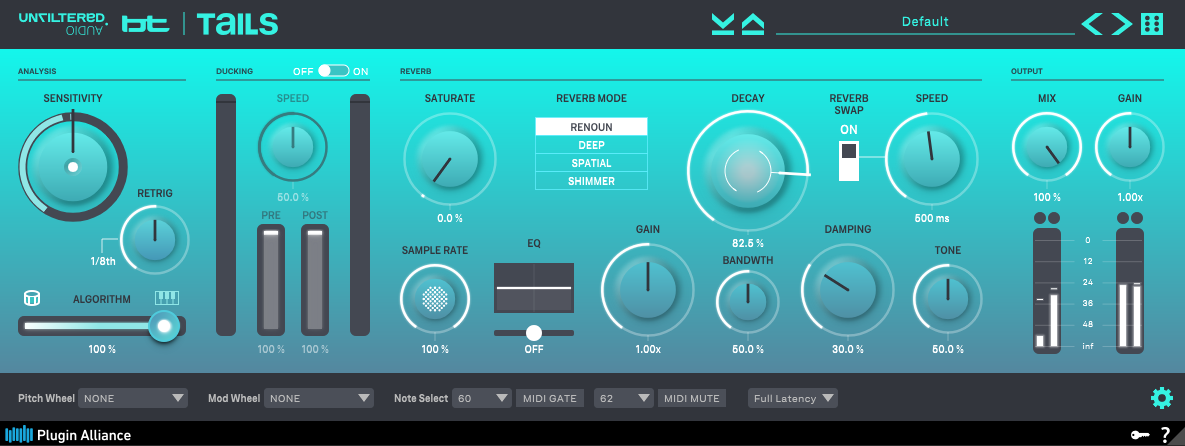Click the Saturate 0.0 % value
This screenshot has width=1185, height=446.
point(450,218)
